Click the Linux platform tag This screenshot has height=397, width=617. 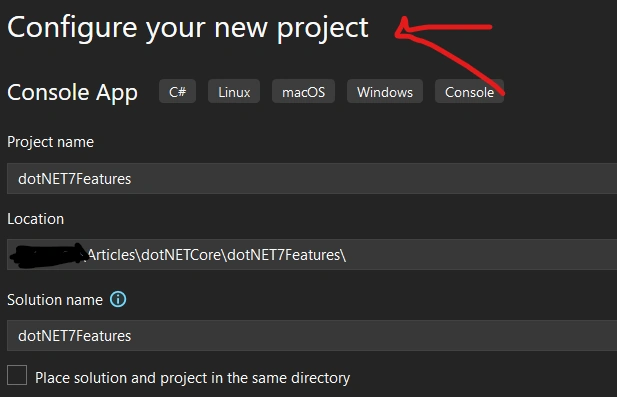click(234, 91)
